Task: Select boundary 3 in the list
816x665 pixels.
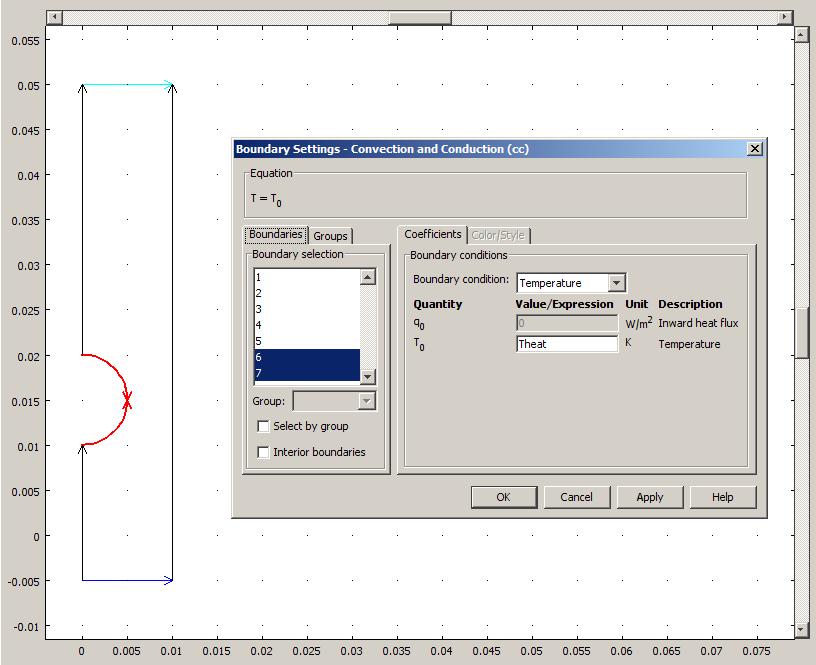Action: (307, 309)
